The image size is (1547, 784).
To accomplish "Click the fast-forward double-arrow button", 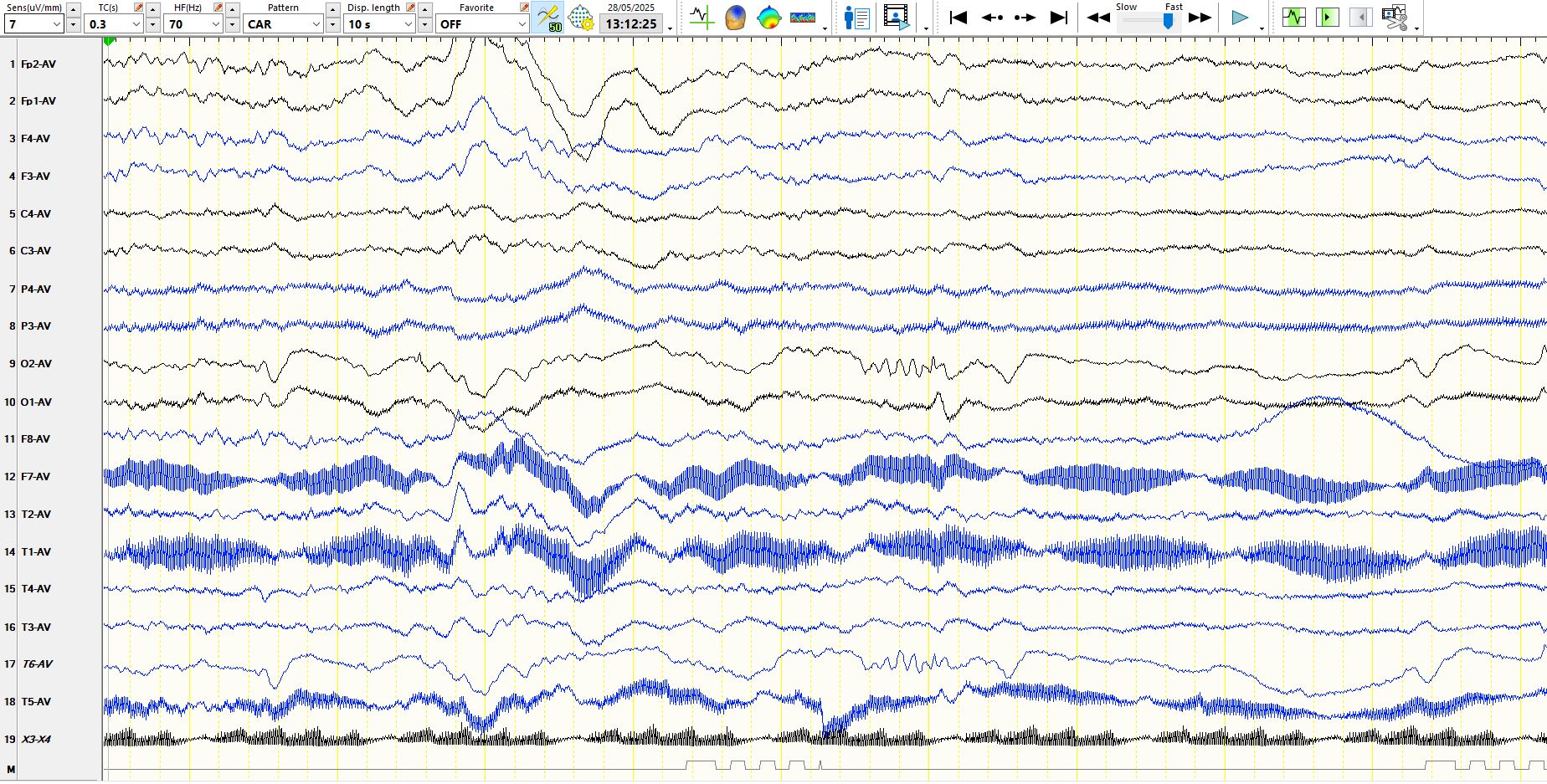I will pos(1200,18).
